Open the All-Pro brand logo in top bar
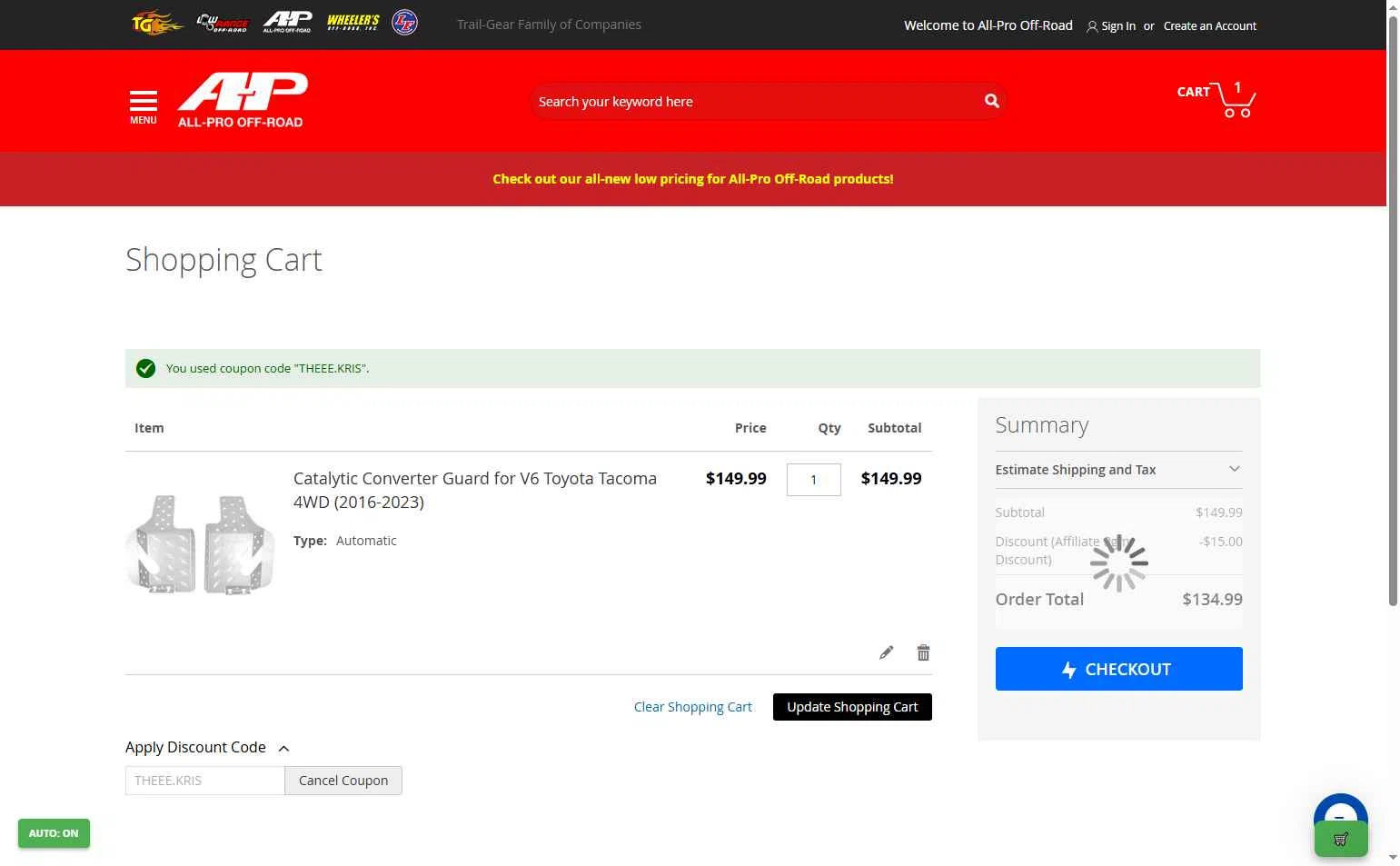Image resolution: width=1400 pixels, height=866 pixels. (x=287, y=22)
